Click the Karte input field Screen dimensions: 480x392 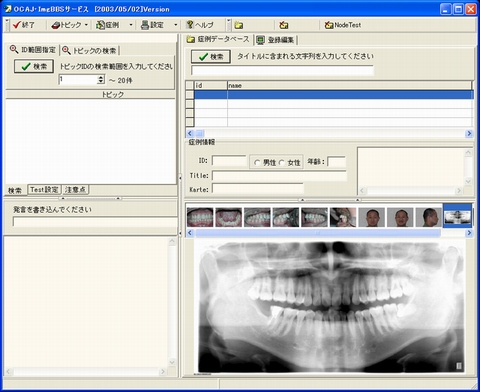tap(258, 189)
